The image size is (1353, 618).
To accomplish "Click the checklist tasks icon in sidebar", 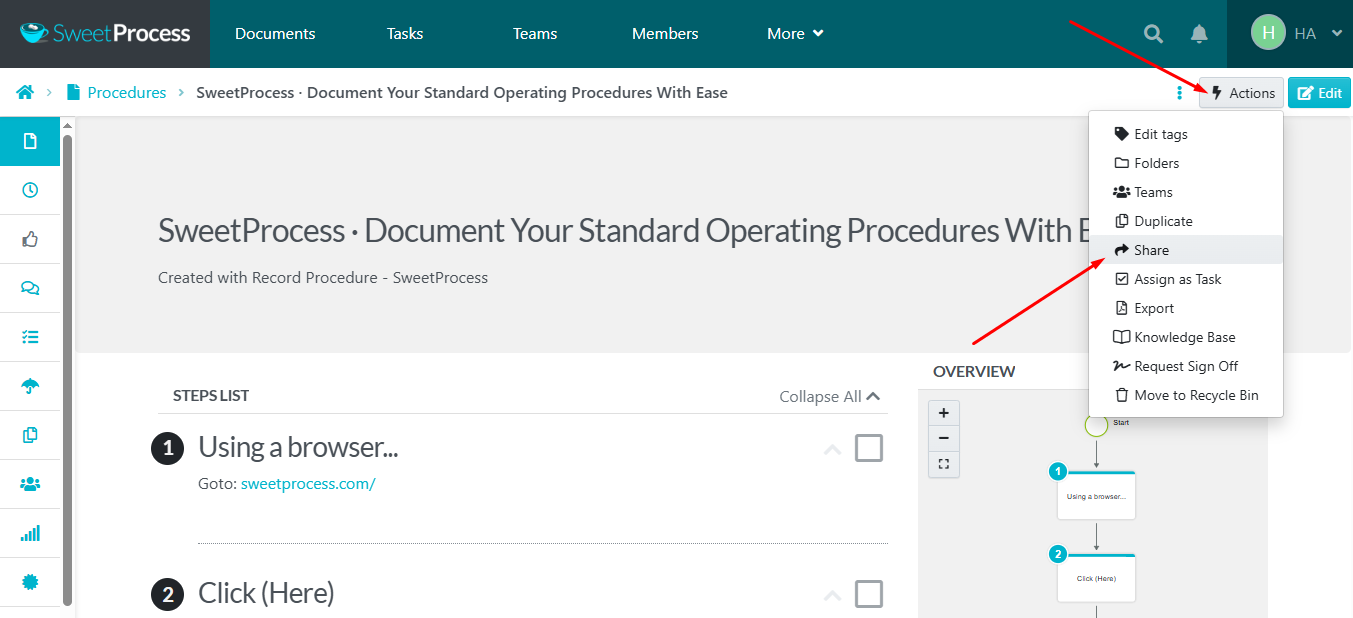I will 30,337.
